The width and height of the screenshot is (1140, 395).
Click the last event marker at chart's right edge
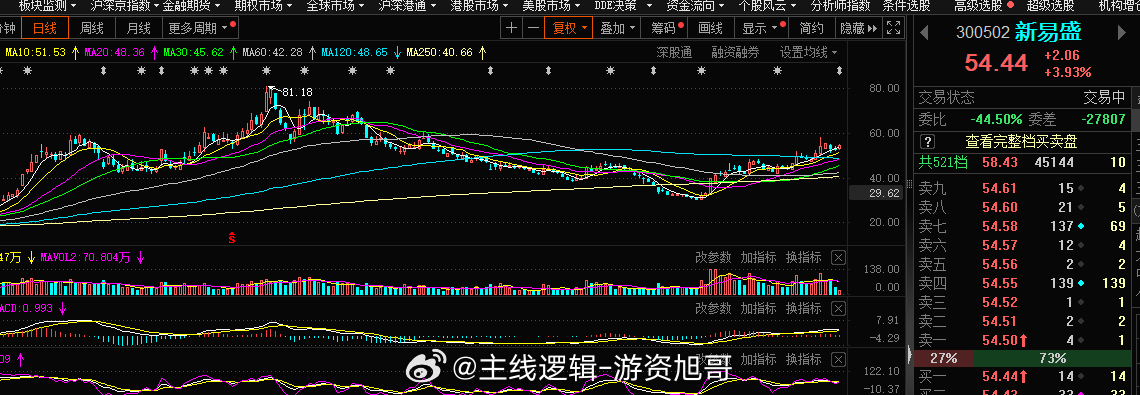click(x=839, y=71)
